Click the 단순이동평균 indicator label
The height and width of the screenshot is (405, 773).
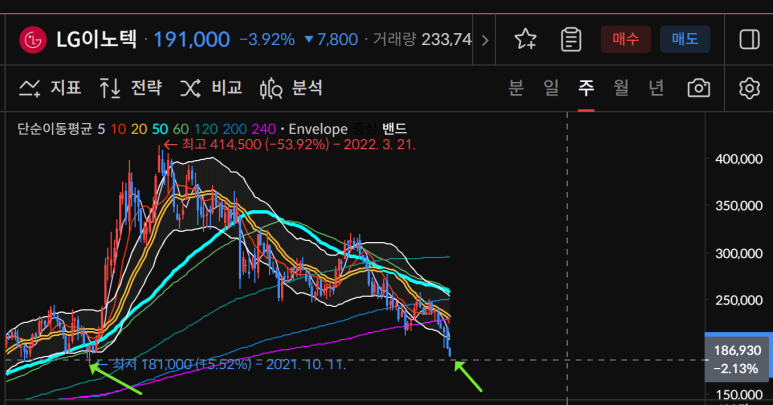click(x=55, y=129)
